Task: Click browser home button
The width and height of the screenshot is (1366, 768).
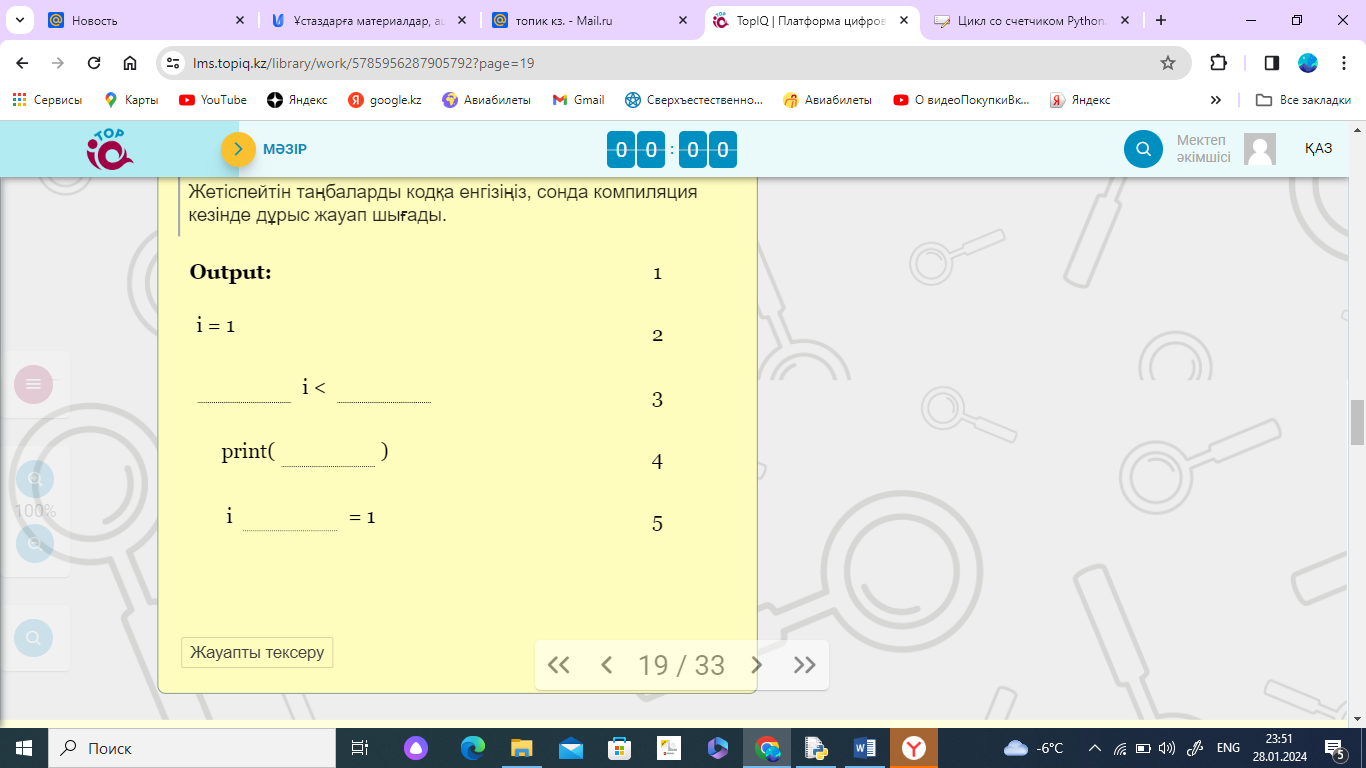Action: click(x=130, y=63)
